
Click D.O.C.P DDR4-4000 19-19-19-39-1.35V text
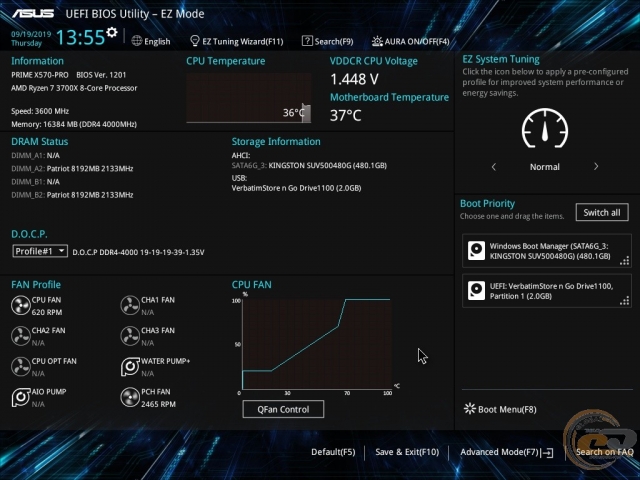(x=138, y=252)
